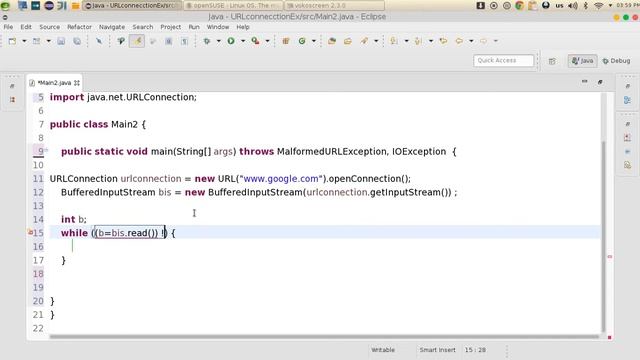Viewport: 640px width, 360px height.
Task: Click the New file wizard icon
Action: click(x=12, y=41)
